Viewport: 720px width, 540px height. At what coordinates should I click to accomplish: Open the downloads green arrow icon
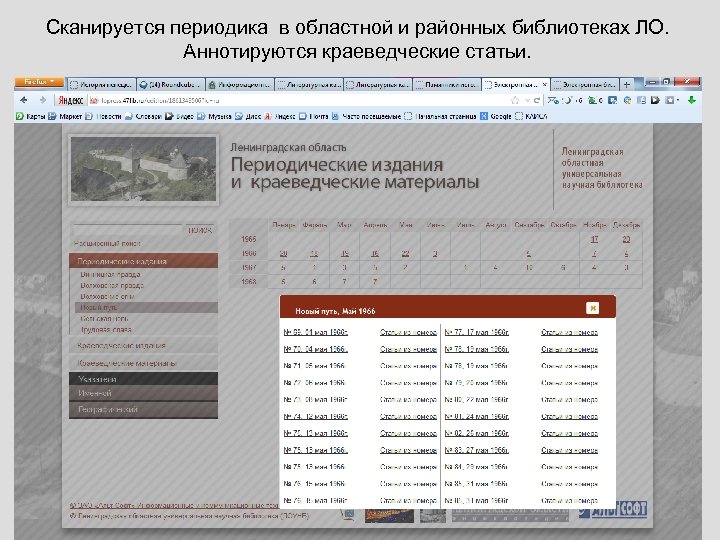[692, 100]
